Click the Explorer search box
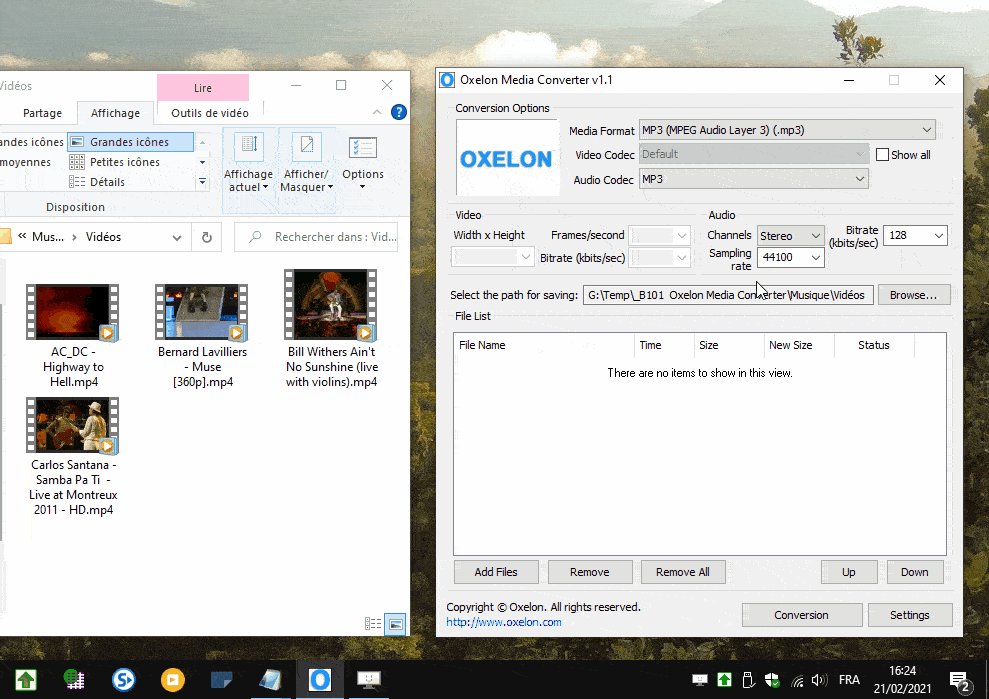 click(x=316, y=237)
